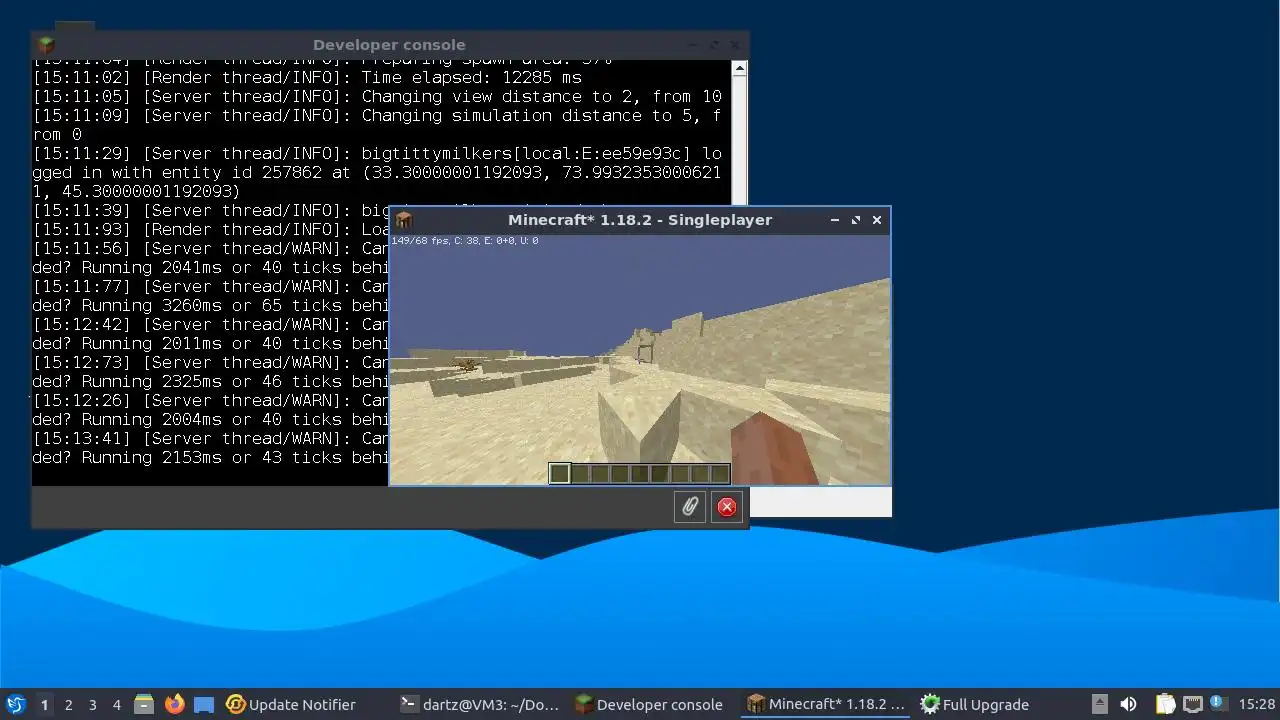Viewport: 1280px width, 720px height.
Task: Click the grass block icon in Developer console title bar
Action: click(45, 45)
